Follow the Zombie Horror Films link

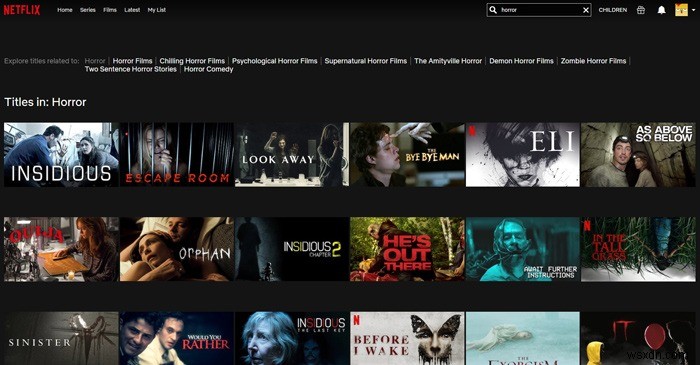point(593,61)
